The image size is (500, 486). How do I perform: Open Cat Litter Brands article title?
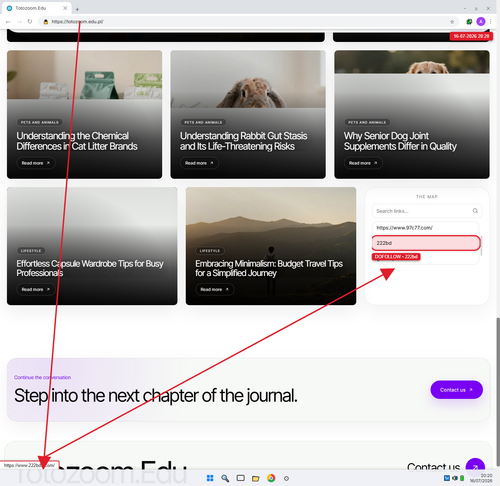click(x=77, y=141)
